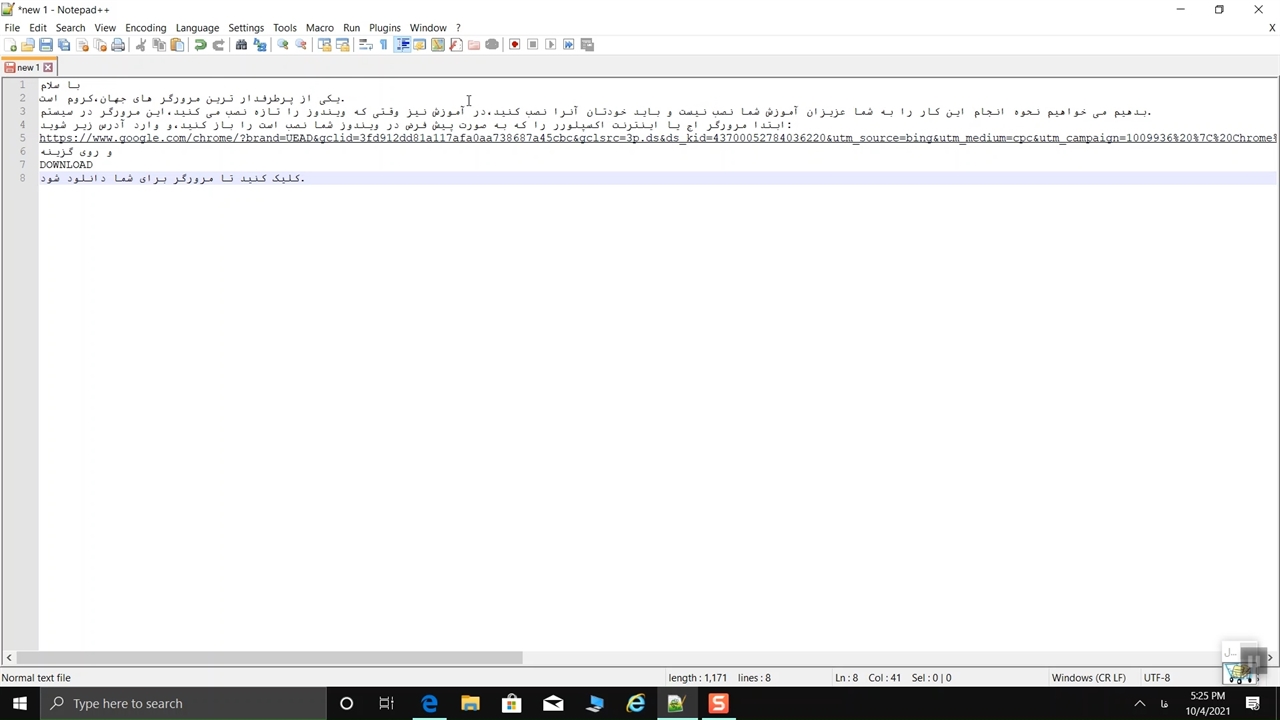The height and width of the screenshot is (720, 1280).
Task: Expand the hidden system tray icons
Action: (1139, 704)
